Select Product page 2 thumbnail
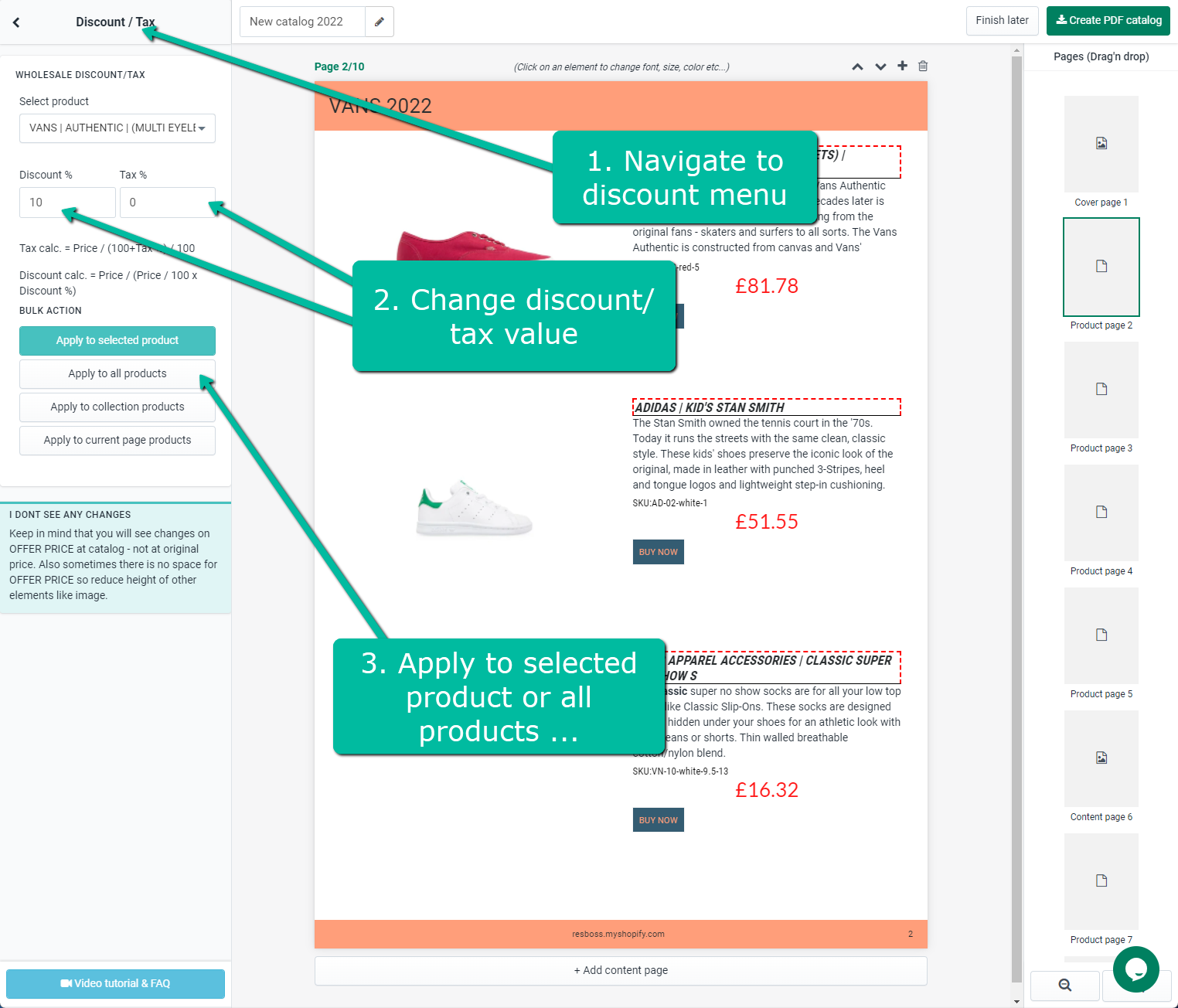The image size is (1178, 1008). [x=1101, y=267]
